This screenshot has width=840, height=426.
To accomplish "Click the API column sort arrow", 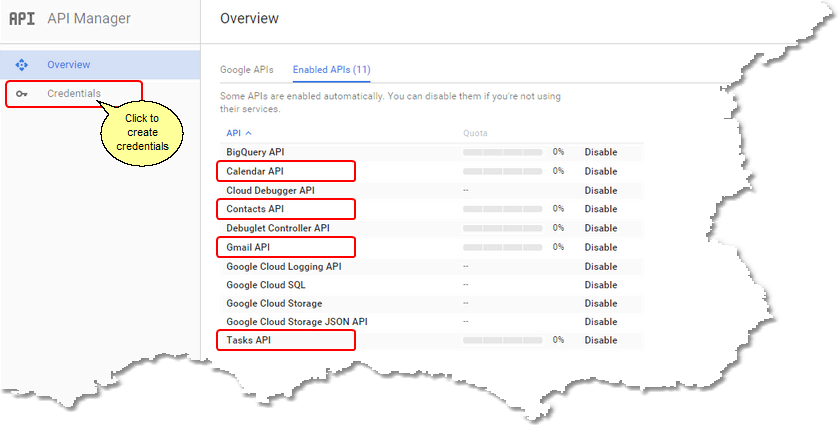I will coord(248,133).
